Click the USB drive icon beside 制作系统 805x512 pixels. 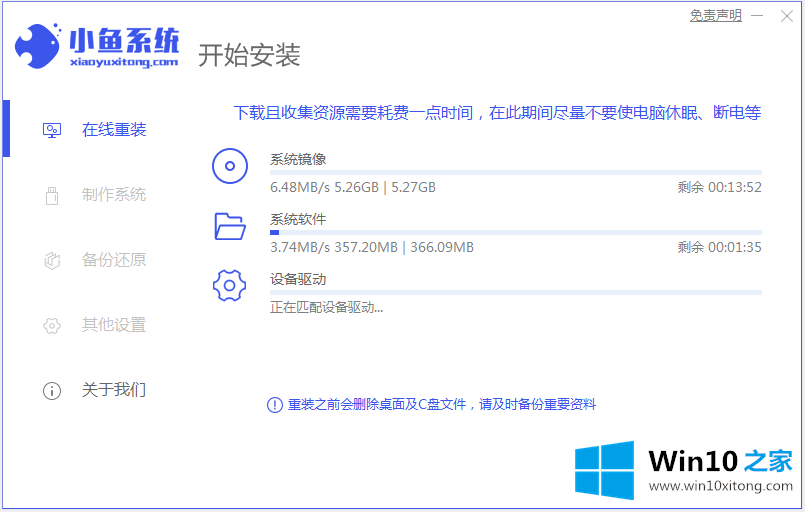click(52, 195)
